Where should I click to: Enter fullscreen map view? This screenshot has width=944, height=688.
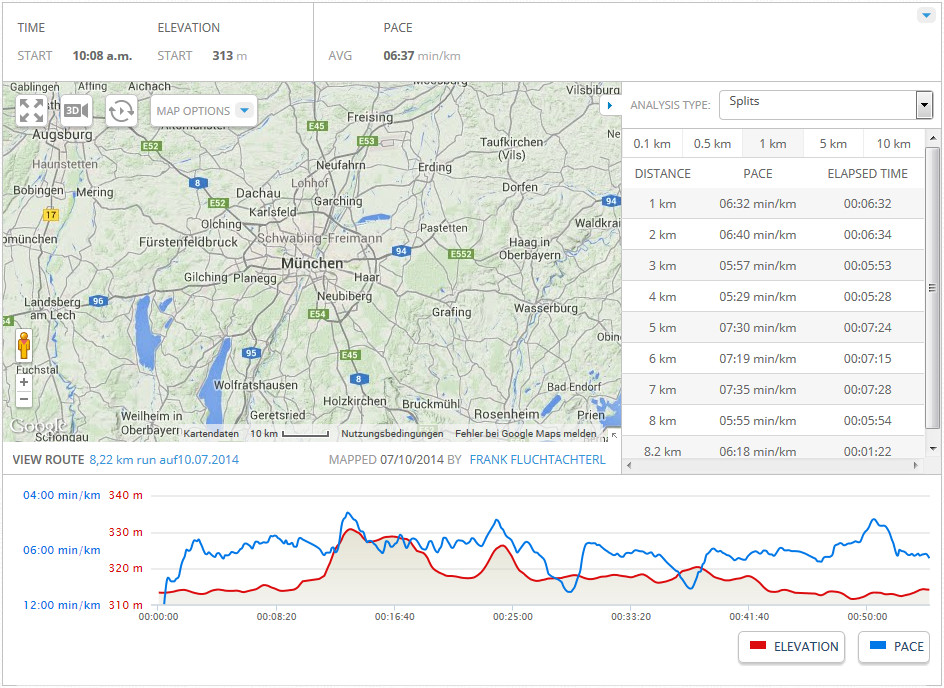tap(31, 111)
